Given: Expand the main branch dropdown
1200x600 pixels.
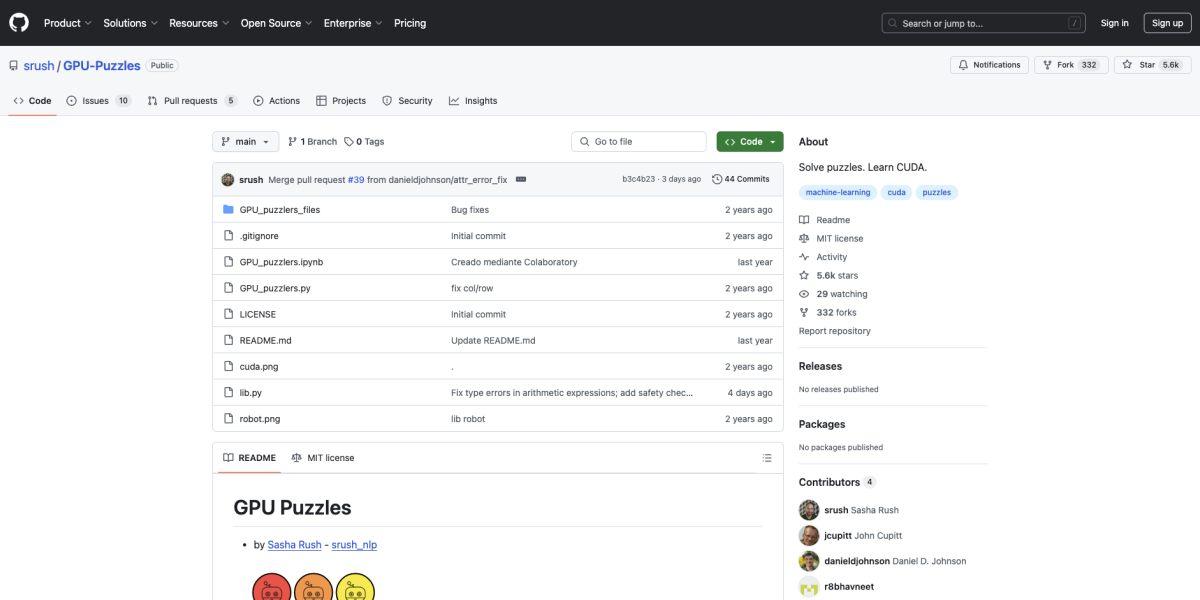Looking at the screenshot, I should 245,142.
